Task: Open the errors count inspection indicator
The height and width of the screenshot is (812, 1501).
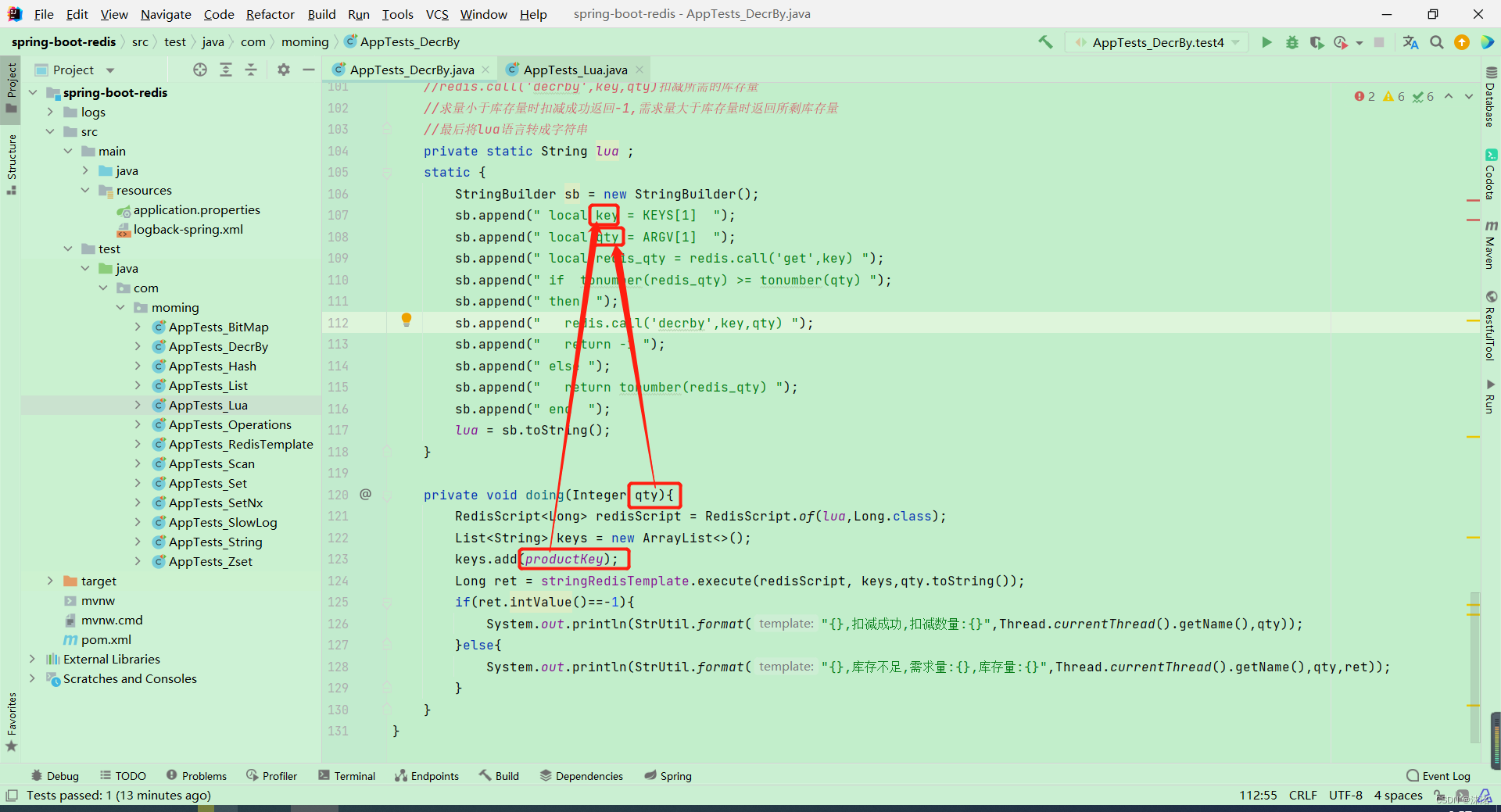Action: coord(1365,96)
